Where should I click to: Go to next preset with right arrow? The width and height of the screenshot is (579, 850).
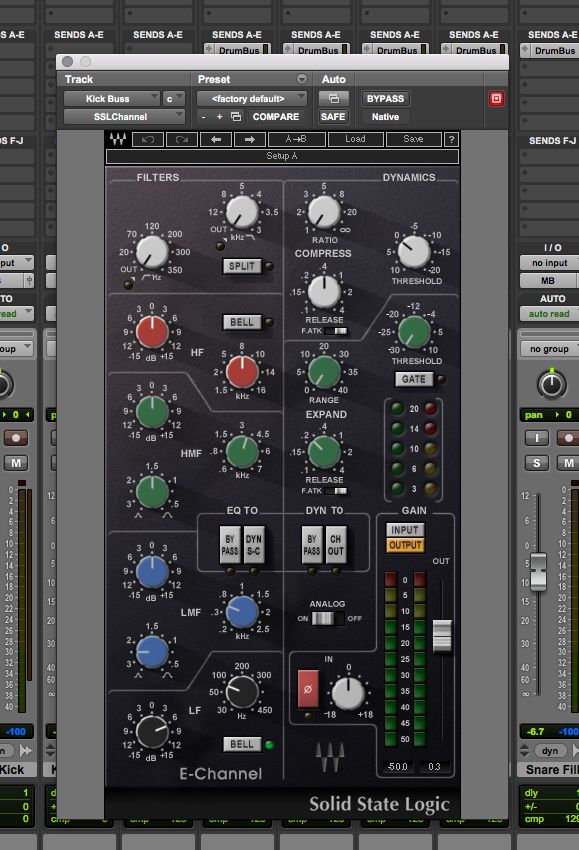[250, 139]
